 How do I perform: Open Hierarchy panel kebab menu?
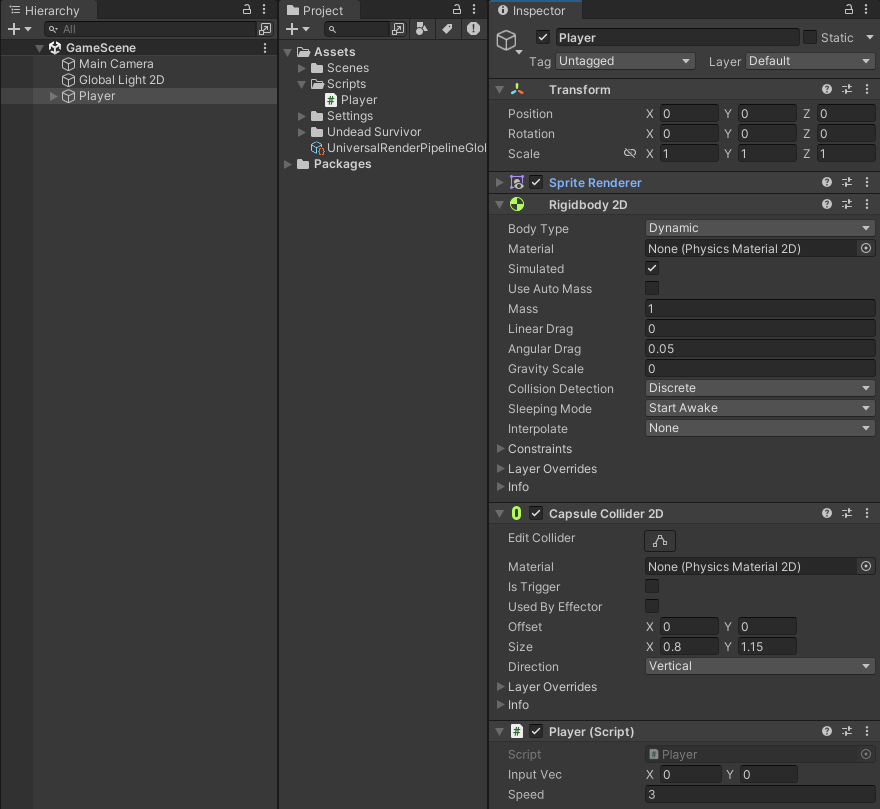(264, 9)
